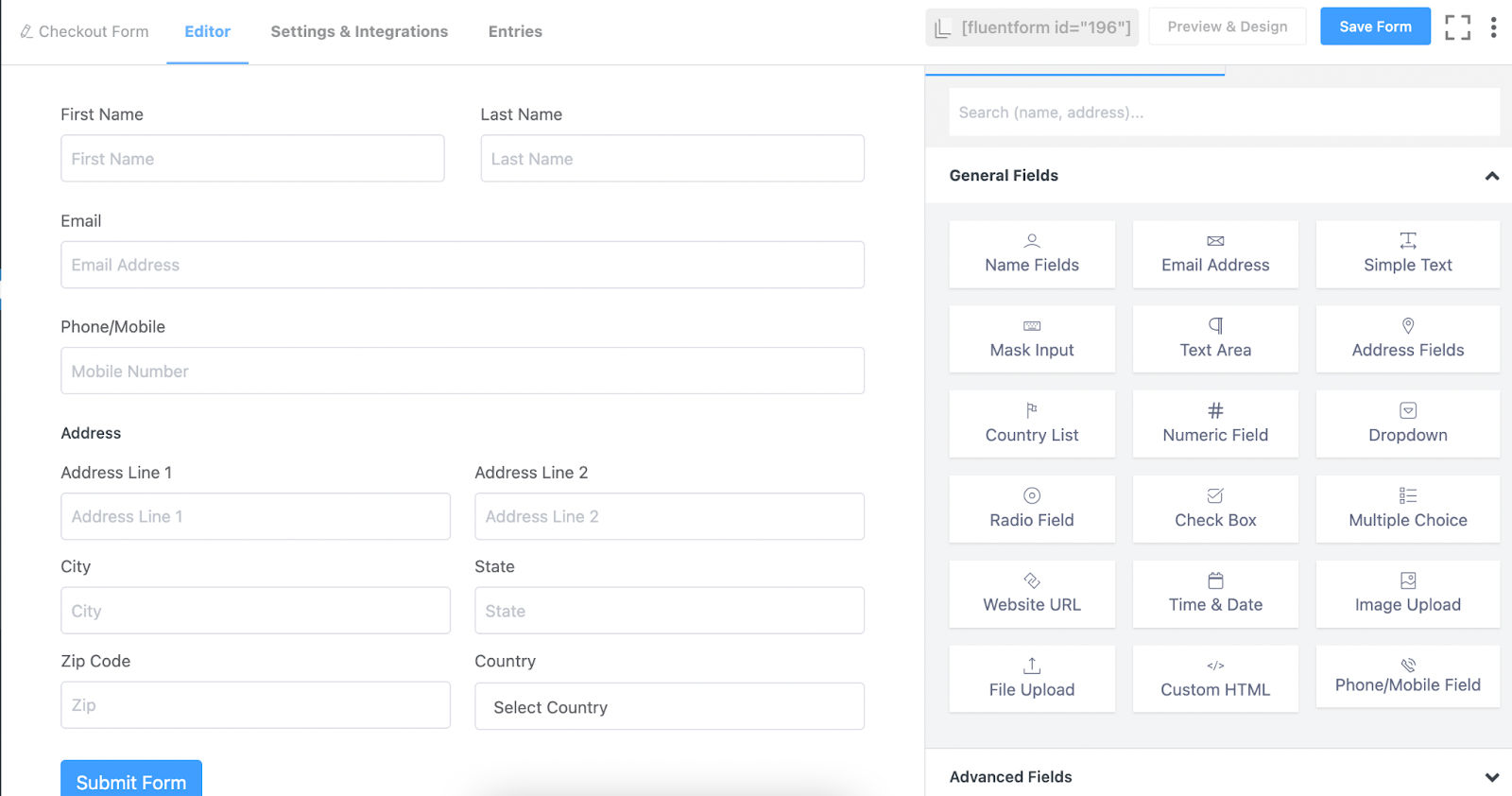1512x796 pixels.
Task: Add the Check Box field
Action: 1215,509
